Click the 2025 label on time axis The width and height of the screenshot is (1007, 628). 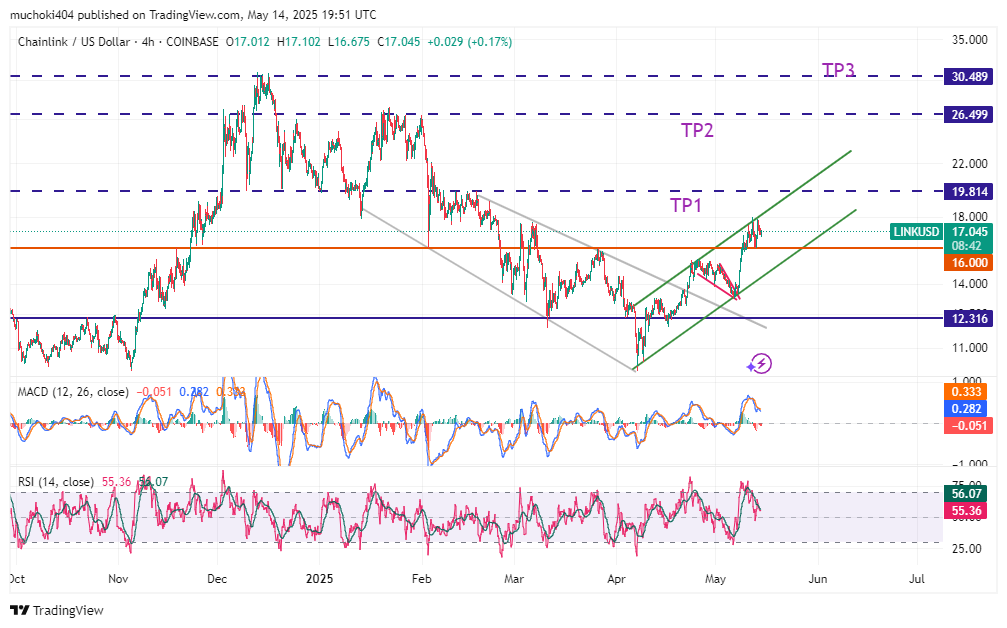pyautogui.click(x=320, y=578)
